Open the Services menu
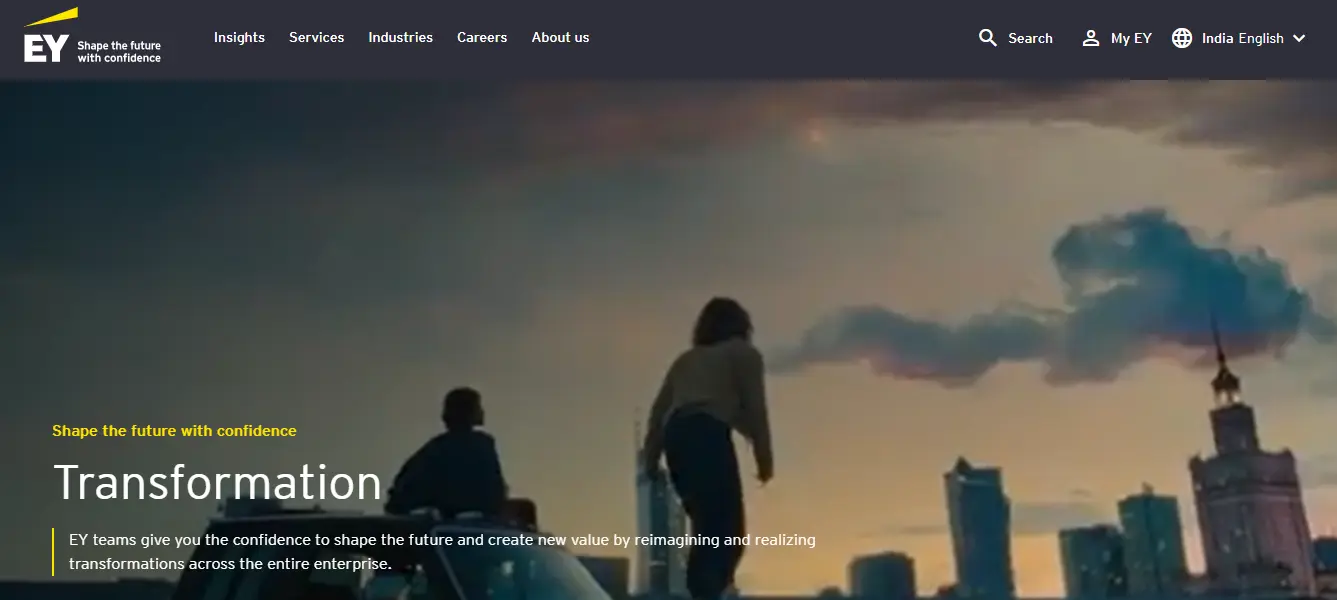Screen dimensions: 1337x600 (316, 37)
